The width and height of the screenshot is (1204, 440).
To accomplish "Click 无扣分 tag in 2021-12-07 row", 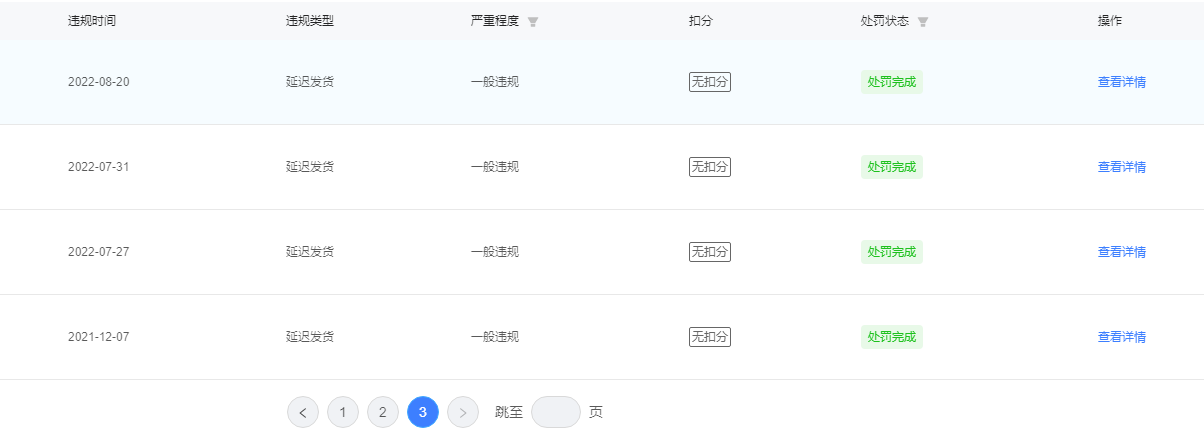I will pos(710,337).
